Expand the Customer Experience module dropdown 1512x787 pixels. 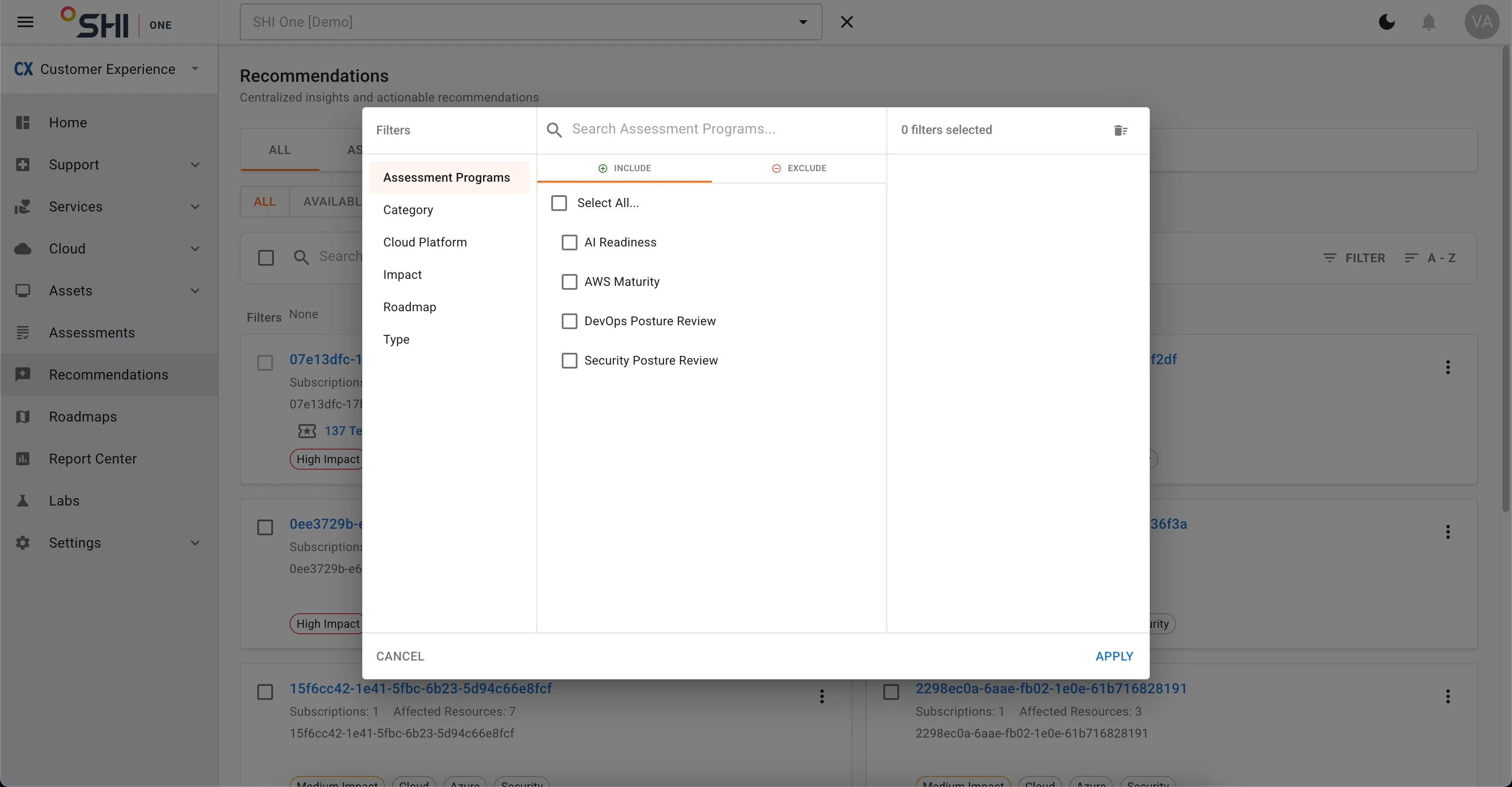pyautogui.click(x=196, y=69)
